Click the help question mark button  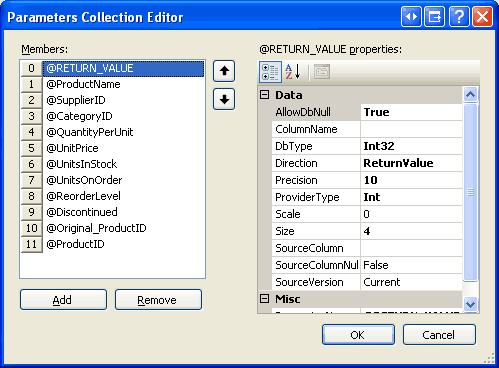pyautogui.click(x=459, y=16)
